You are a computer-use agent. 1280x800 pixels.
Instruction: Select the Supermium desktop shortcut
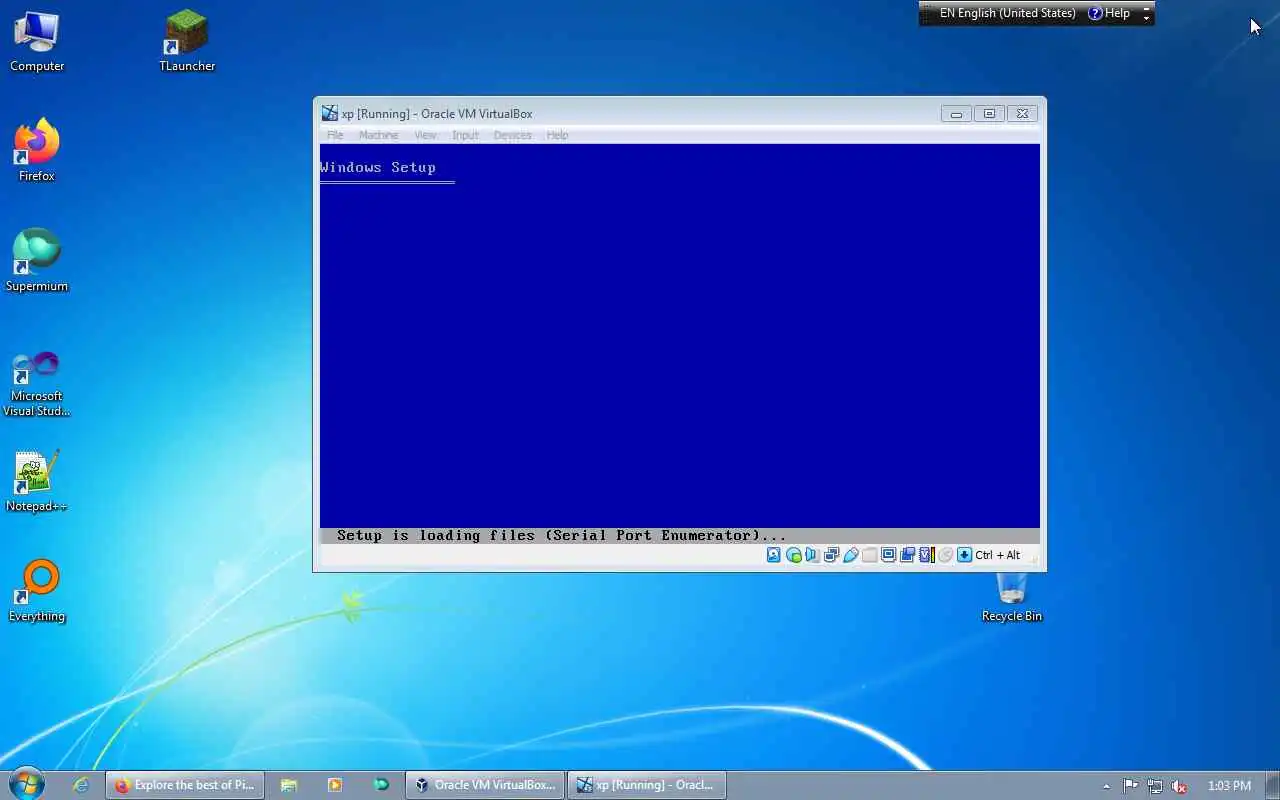(x=37, y=261)
